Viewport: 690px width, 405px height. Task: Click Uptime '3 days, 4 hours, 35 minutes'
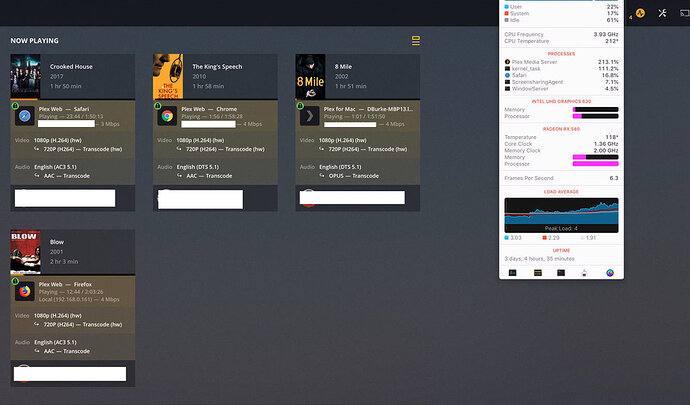(x=540, y=259)
